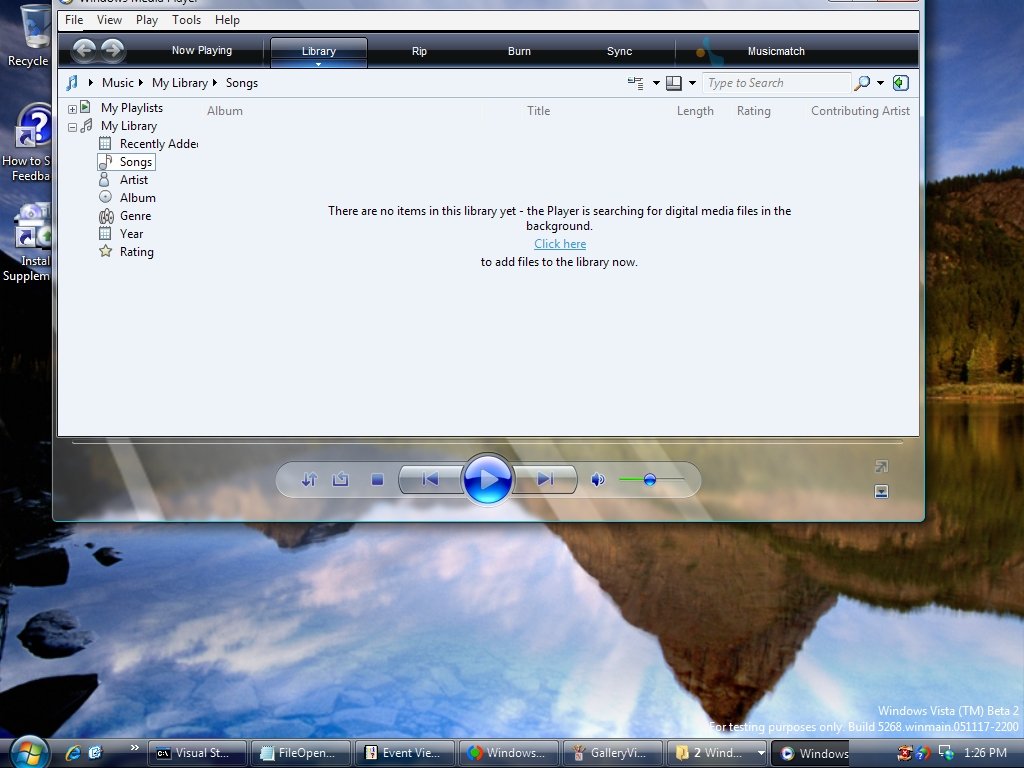Launch Internet Explorer from quick launch
This screenshot has width=1024, height=768.
pyautogui.click(x=73, y=753)
